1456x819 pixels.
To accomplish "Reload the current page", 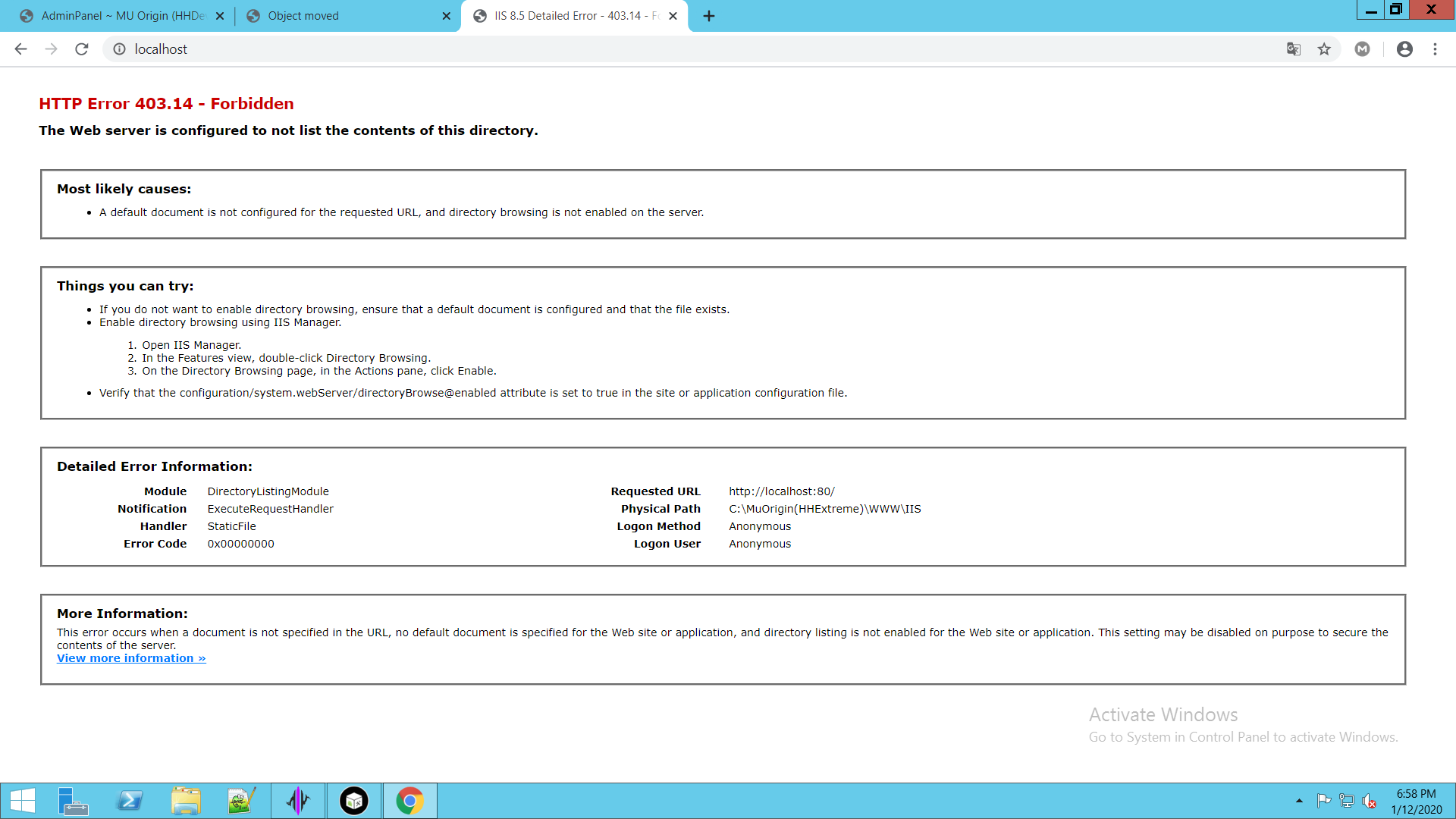I will (82, 49).
